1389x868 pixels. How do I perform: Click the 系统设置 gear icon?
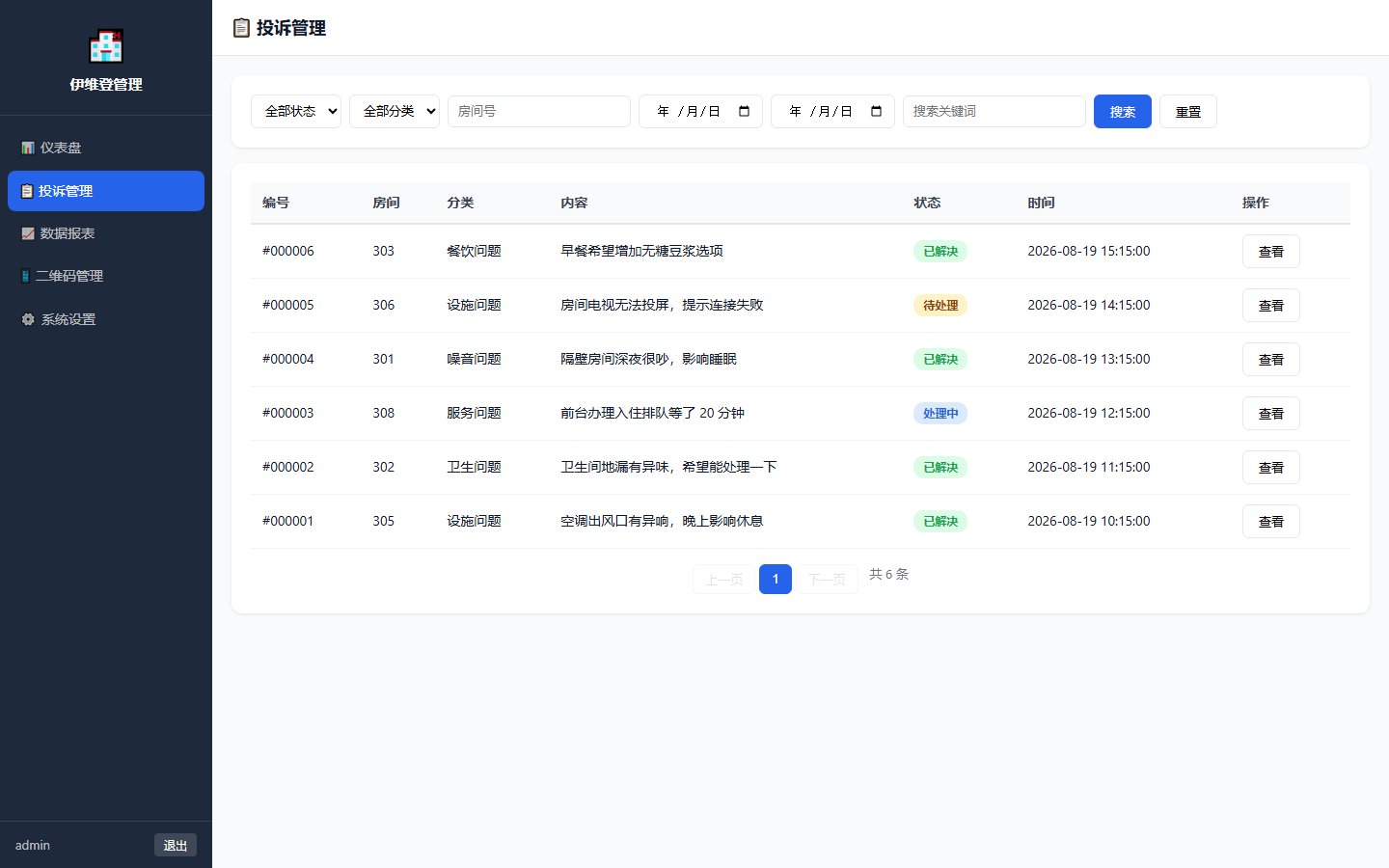click(x=28, y=319)
